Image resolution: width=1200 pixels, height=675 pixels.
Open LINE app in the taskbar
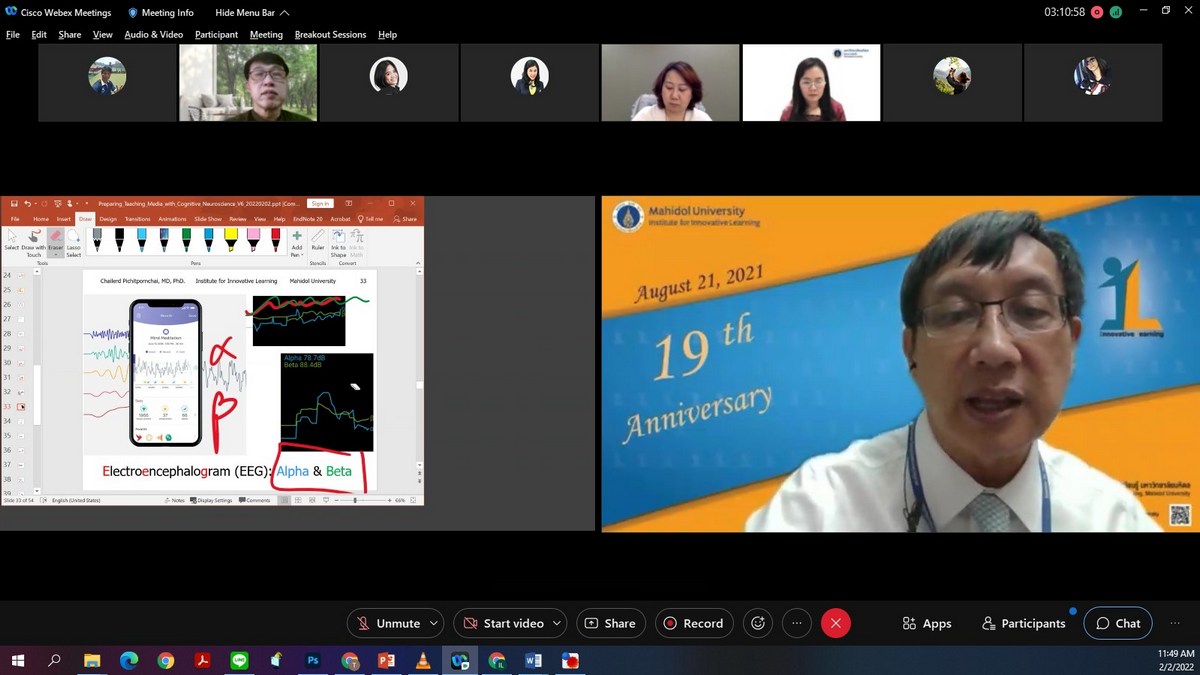click(x=239, y=661)
